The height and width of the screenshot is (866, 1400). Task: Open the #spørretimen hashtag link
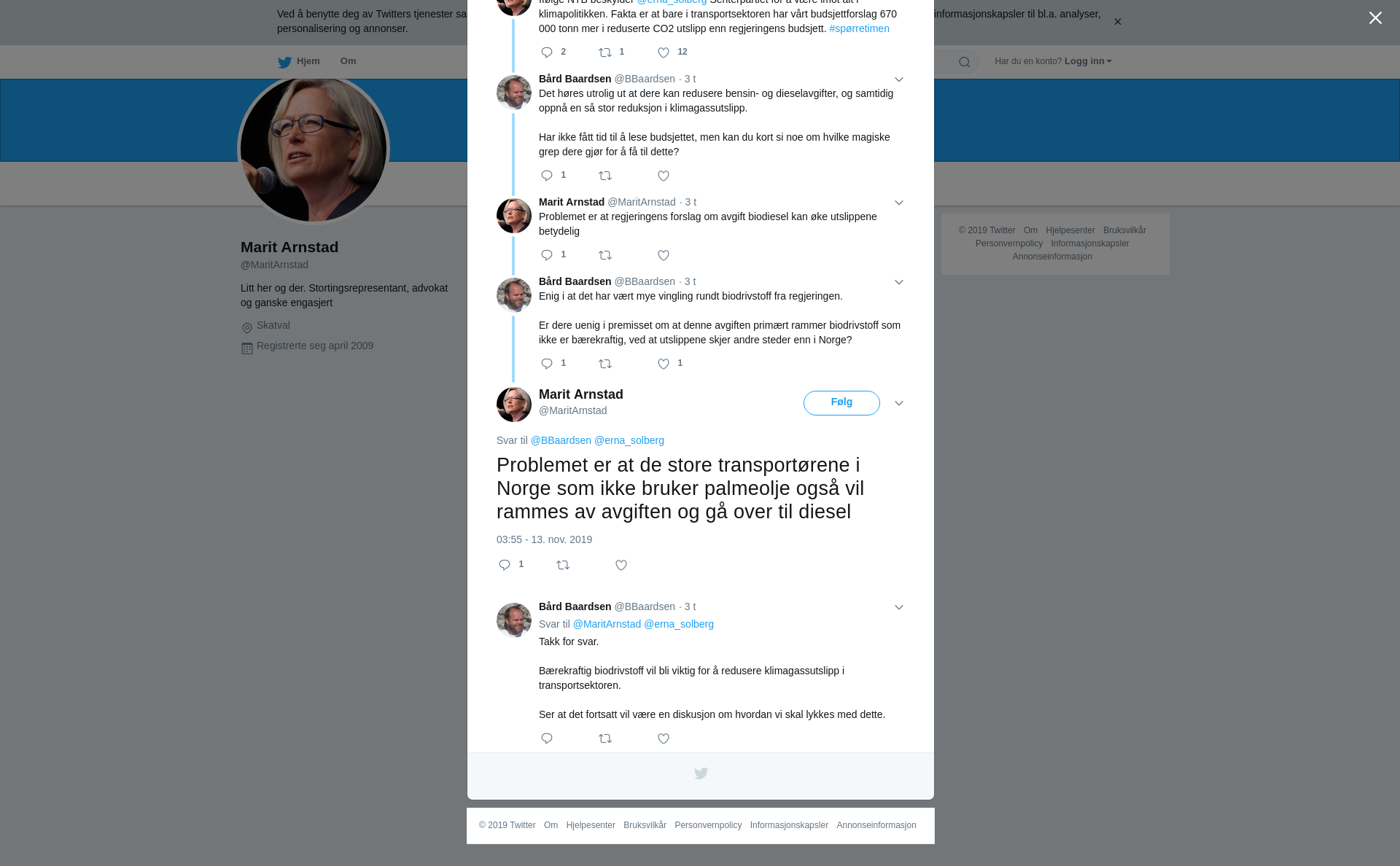point(859,28)
